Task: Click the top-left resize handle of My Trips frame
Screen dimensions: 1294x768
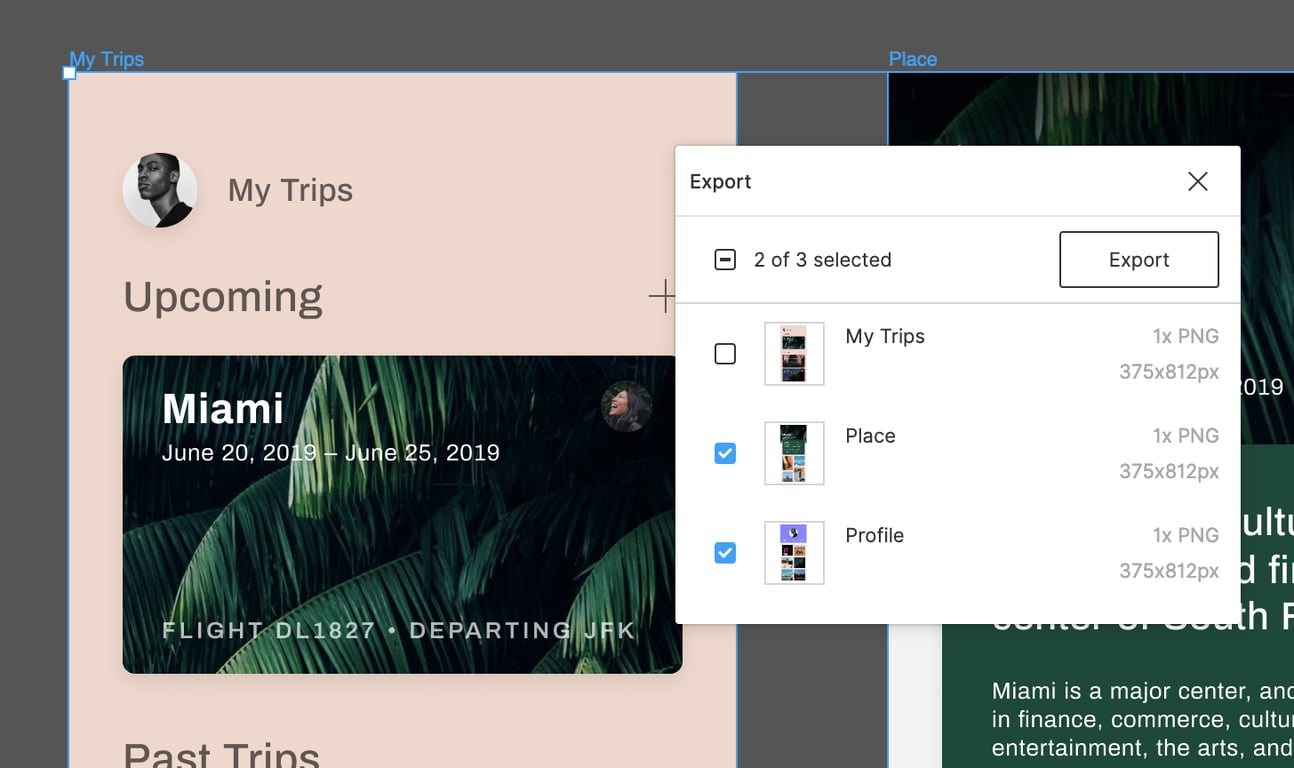Action: 69,73
